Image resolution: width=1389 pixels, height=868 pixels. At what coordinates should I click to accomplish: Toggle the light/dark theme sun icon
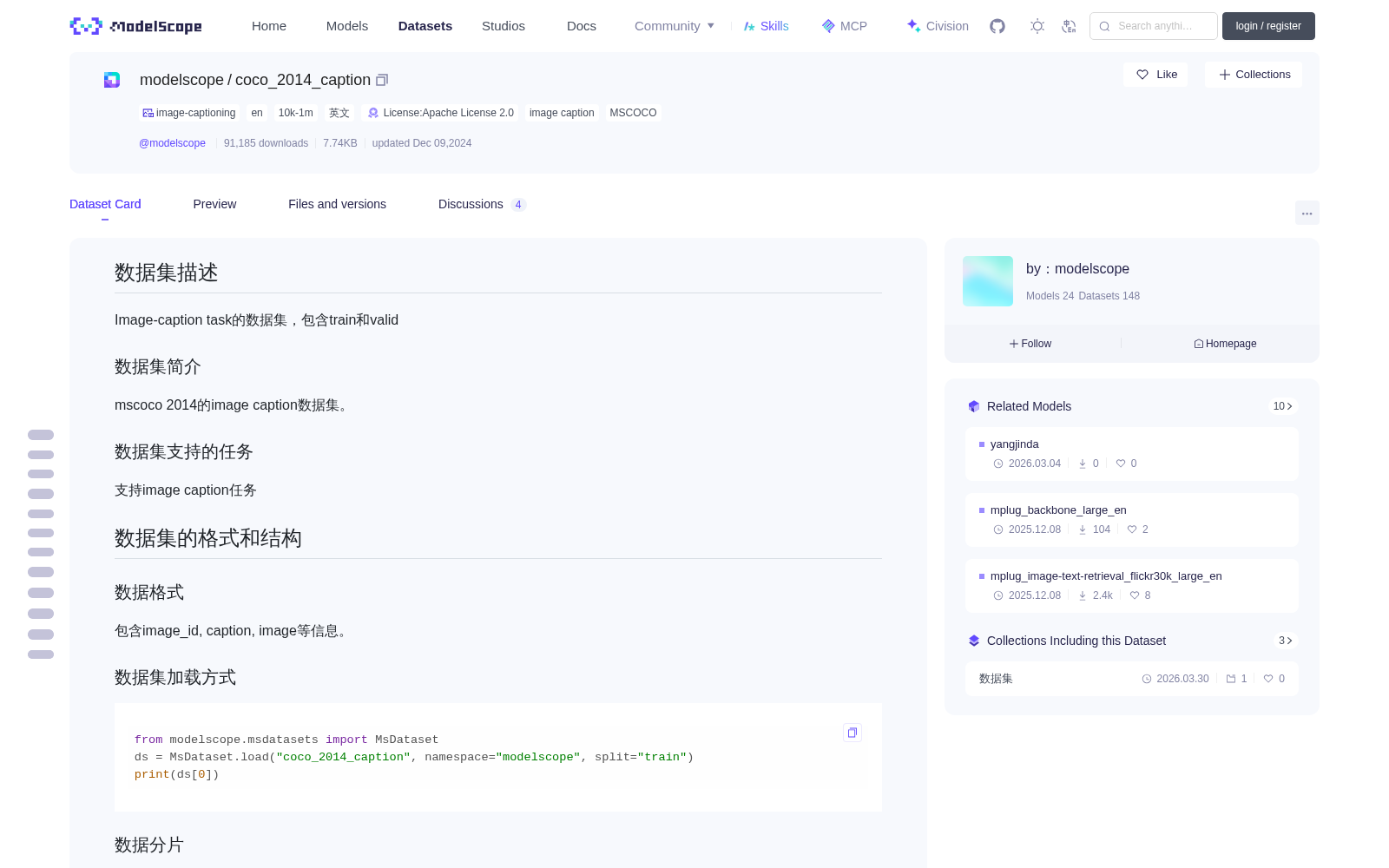[1037, 26]
